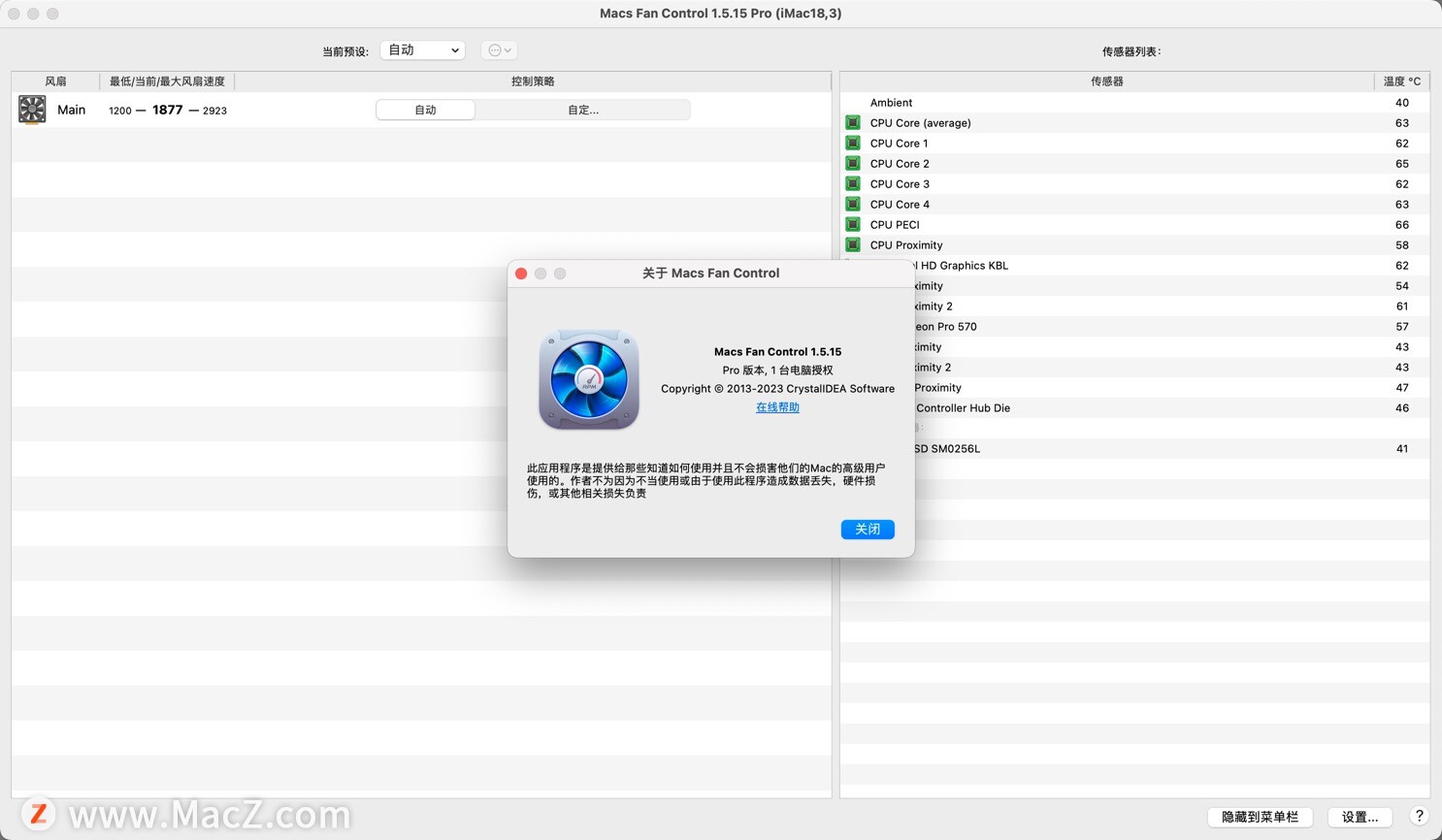The width and height of the screenshot is (1442, 840).
Task: Click the CPU PECI chip icon
Action: (x=853, y=225)
